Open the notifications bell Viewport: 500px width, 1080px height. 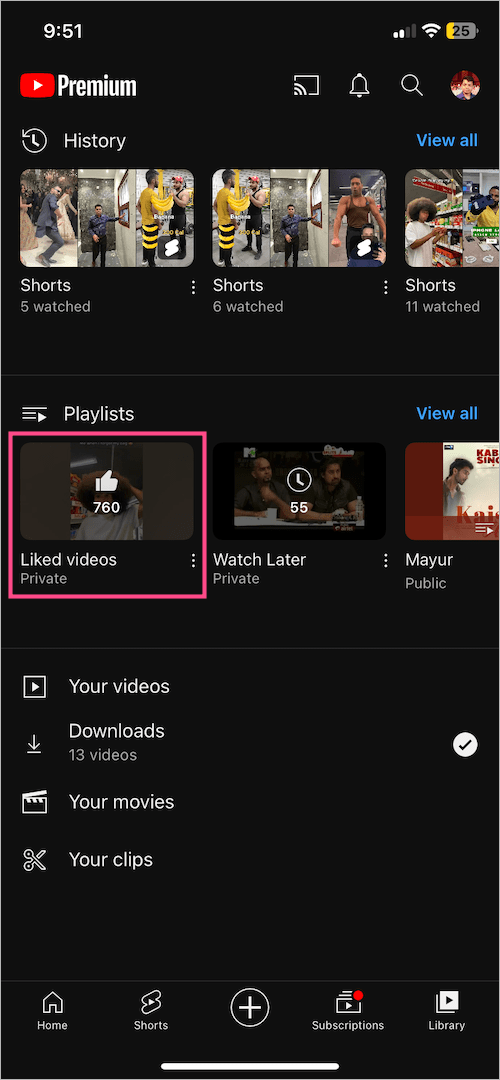360,85
